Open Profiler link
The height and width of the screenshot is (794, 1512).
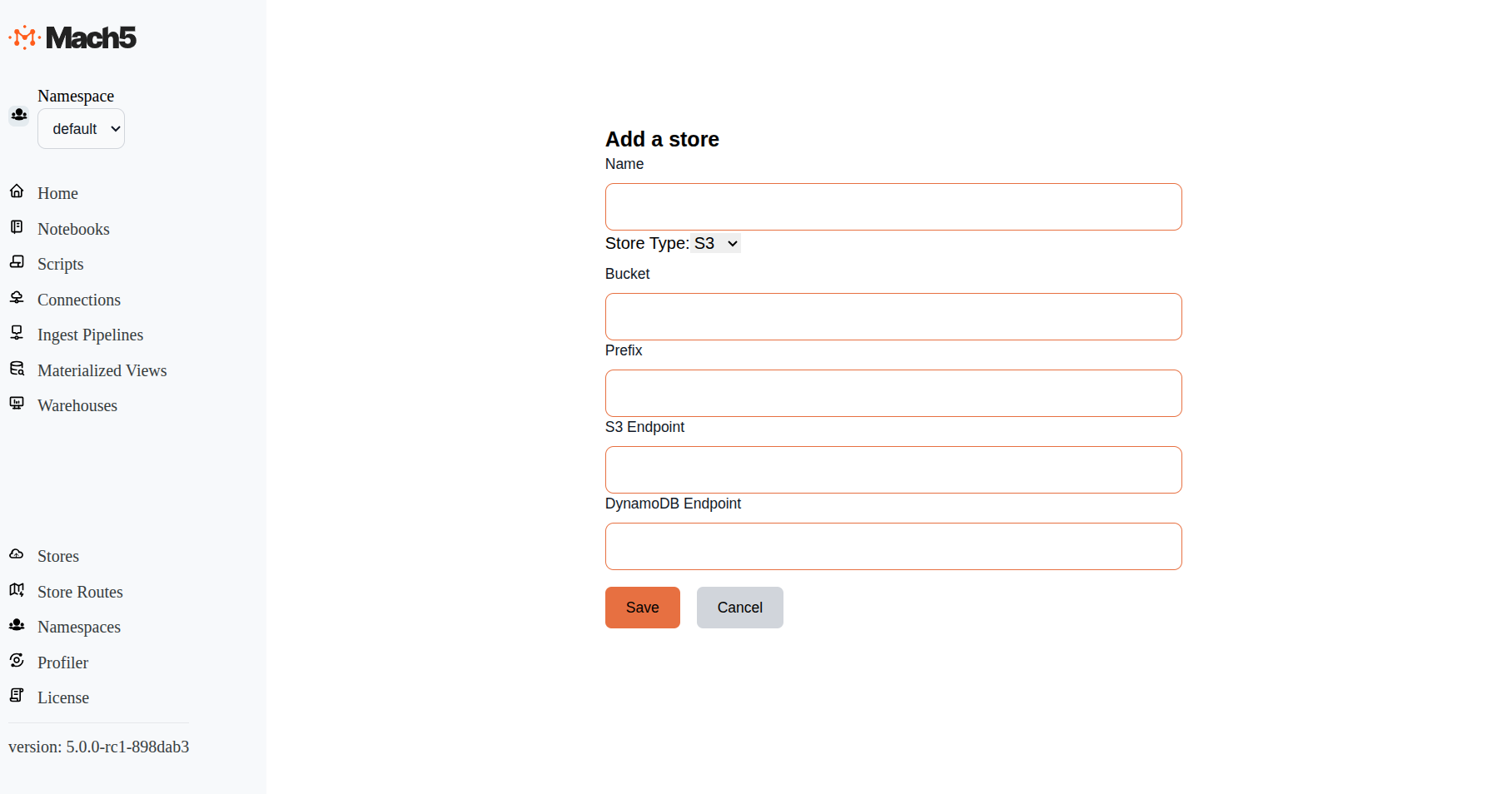tap(62, 662)
